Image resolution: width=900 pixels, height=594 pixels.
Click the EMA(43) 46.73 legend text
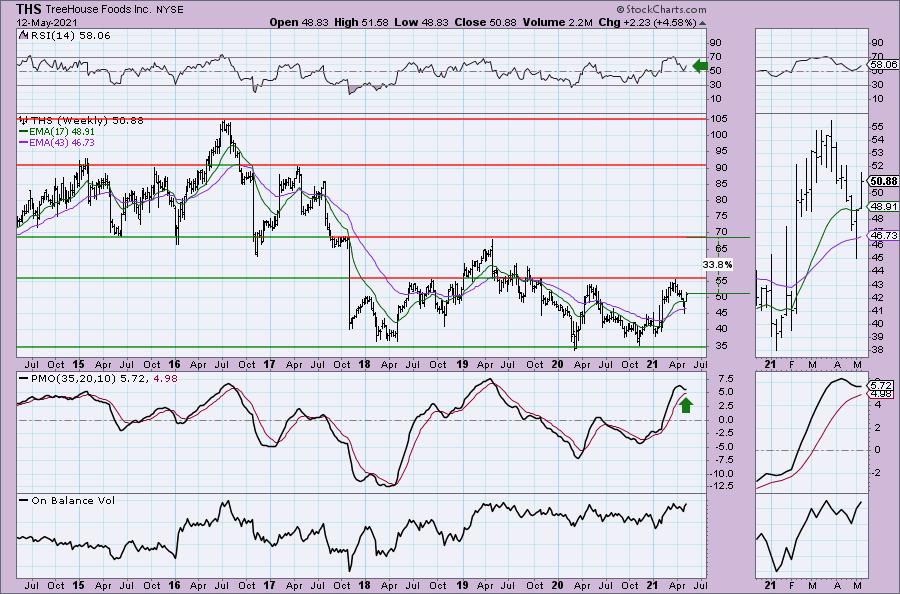point(62,142)
